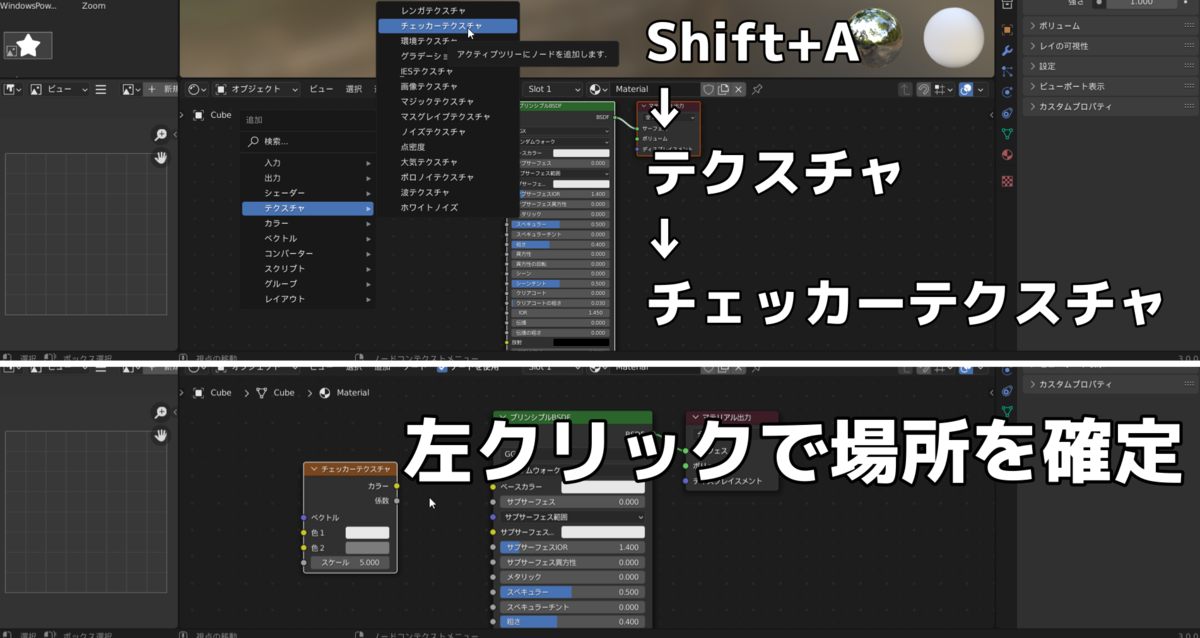Expand the レイの可視性 panel
Image resolution: width=1200 pixels, height=638 pixels.
[x=1111, y=46]
